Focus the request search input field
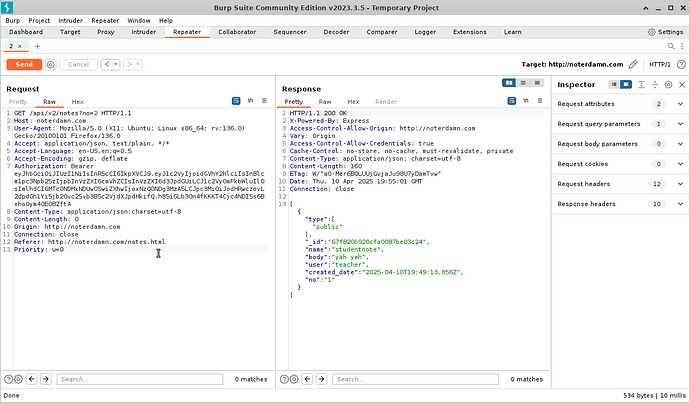The width and height of the screenshot is (690, 403). tap(140, 379)
